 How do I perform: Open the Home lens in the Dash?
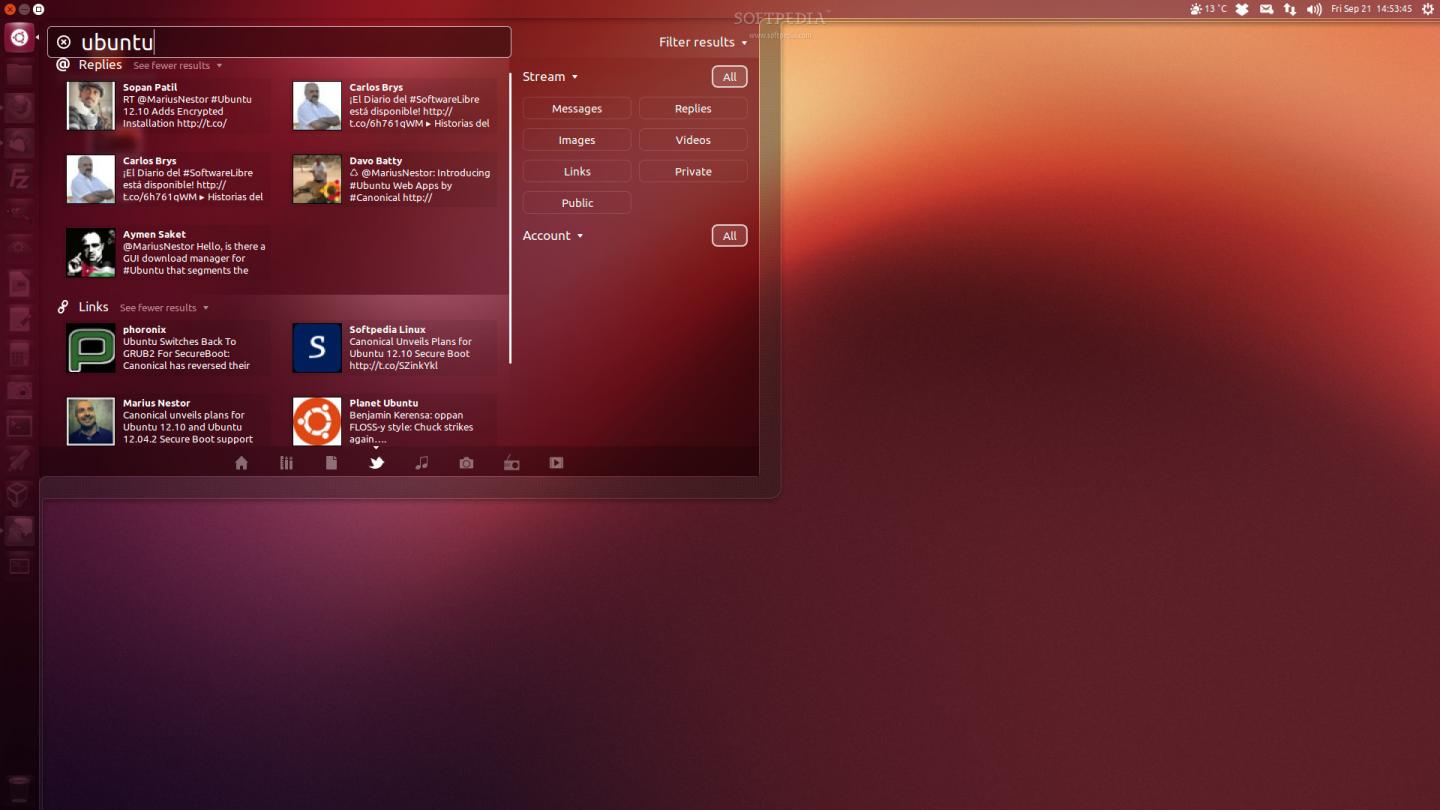[x=241, y=463]
